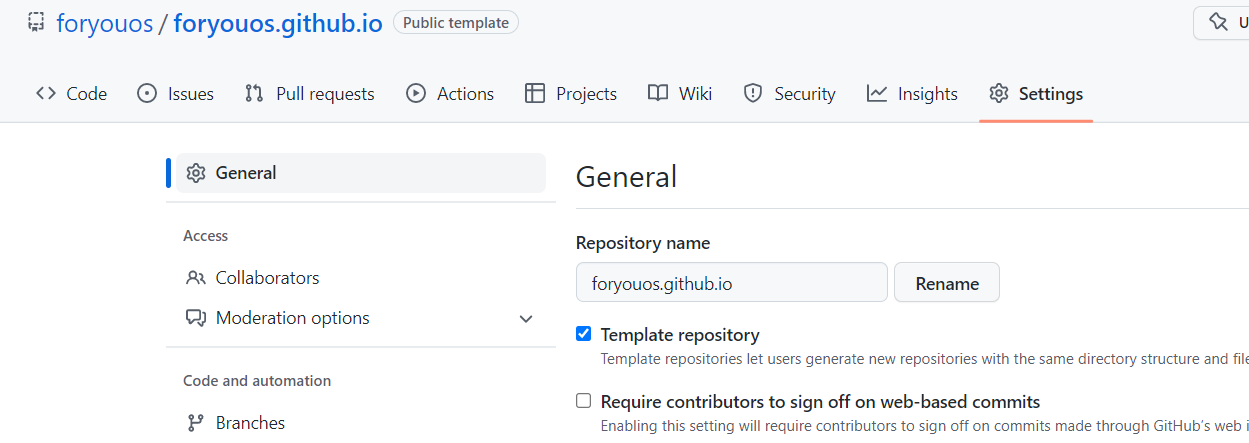
Task: Click the Code tab angle-brackets icon
Action: pyautogui.click(x=46, y=93)
